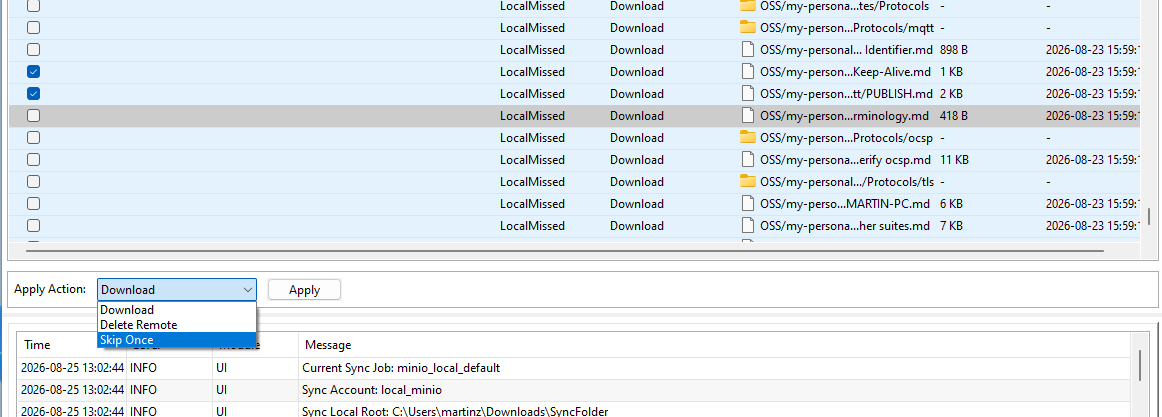Choose Delete Remote from the Apply Action list
This screenshot has height=417, width=1162.
(x=177, y=324)
